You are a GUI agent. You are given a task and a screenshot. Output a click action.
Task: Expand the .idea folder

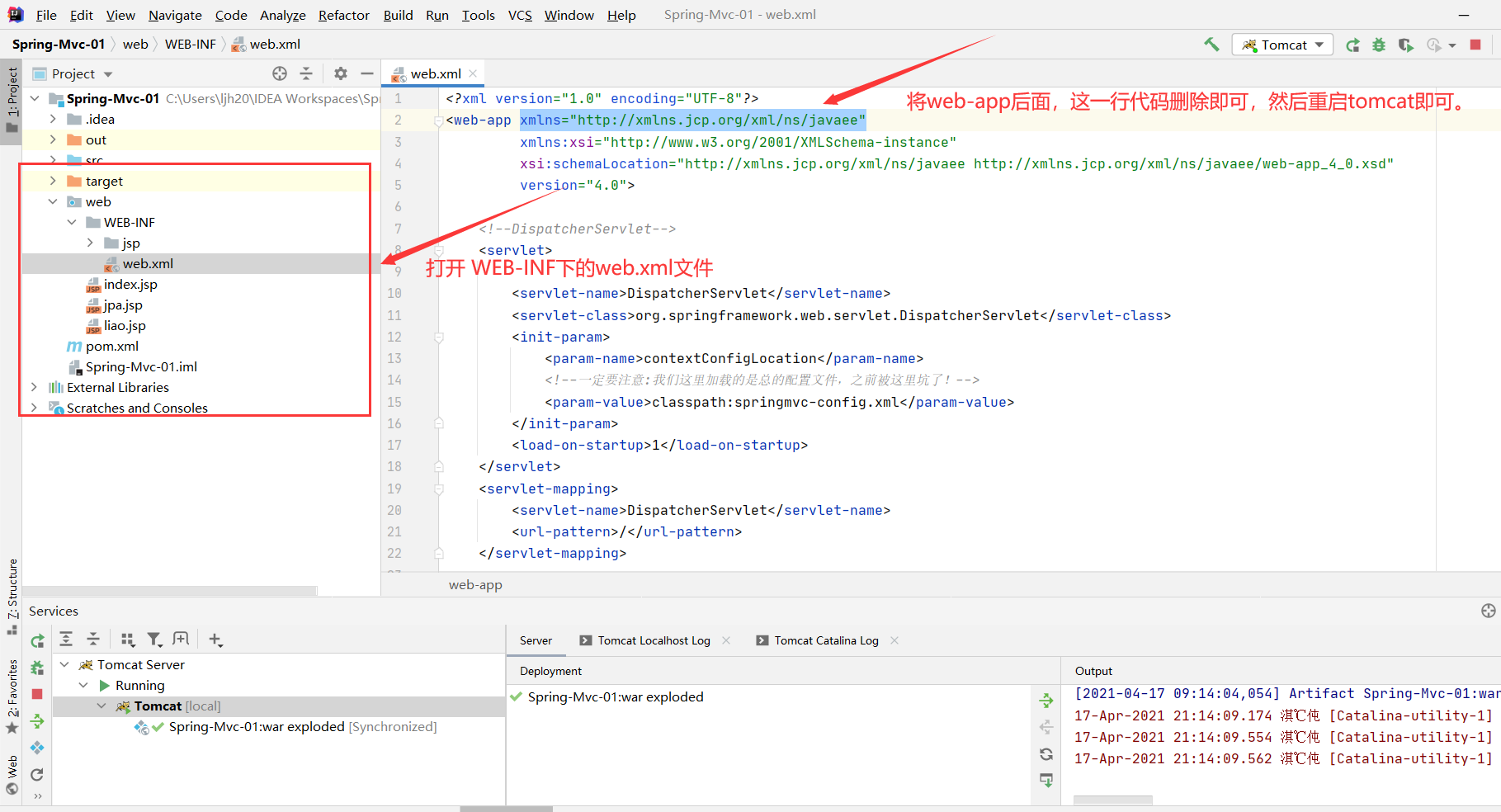pyautogui.click(x=53, y=119)
